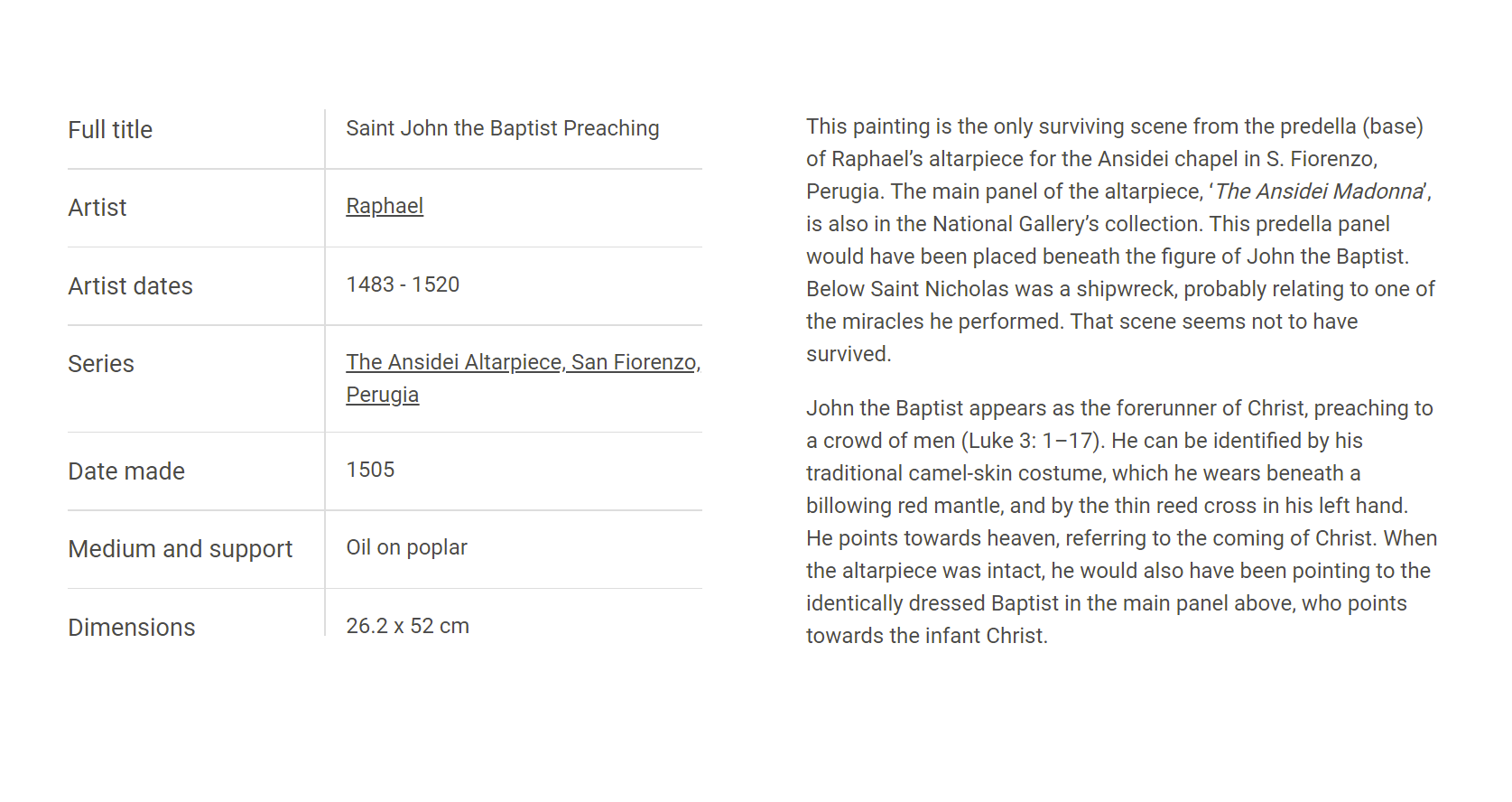Image resolution: width=1512 pixels, height=802 pixels.
Task: Click the Date made label
Action: point(126,471)
